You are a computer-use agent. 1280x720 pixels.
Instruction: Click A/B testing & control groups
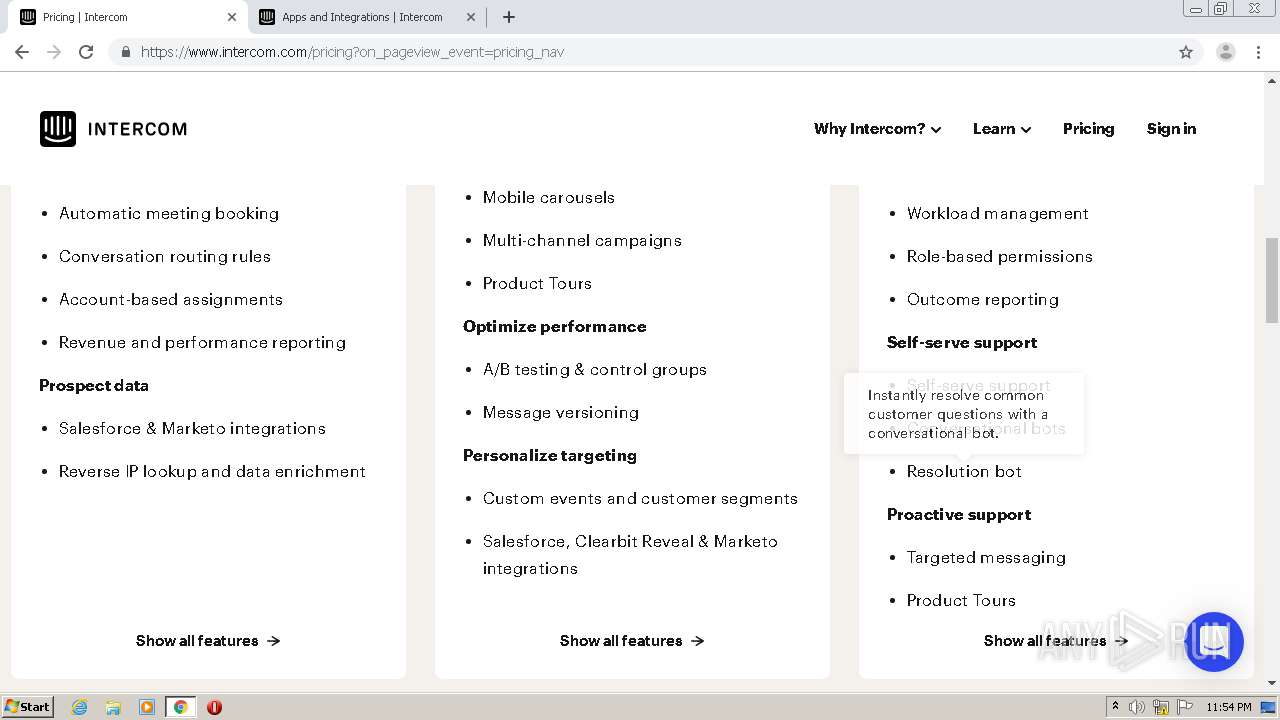[595, 369]
